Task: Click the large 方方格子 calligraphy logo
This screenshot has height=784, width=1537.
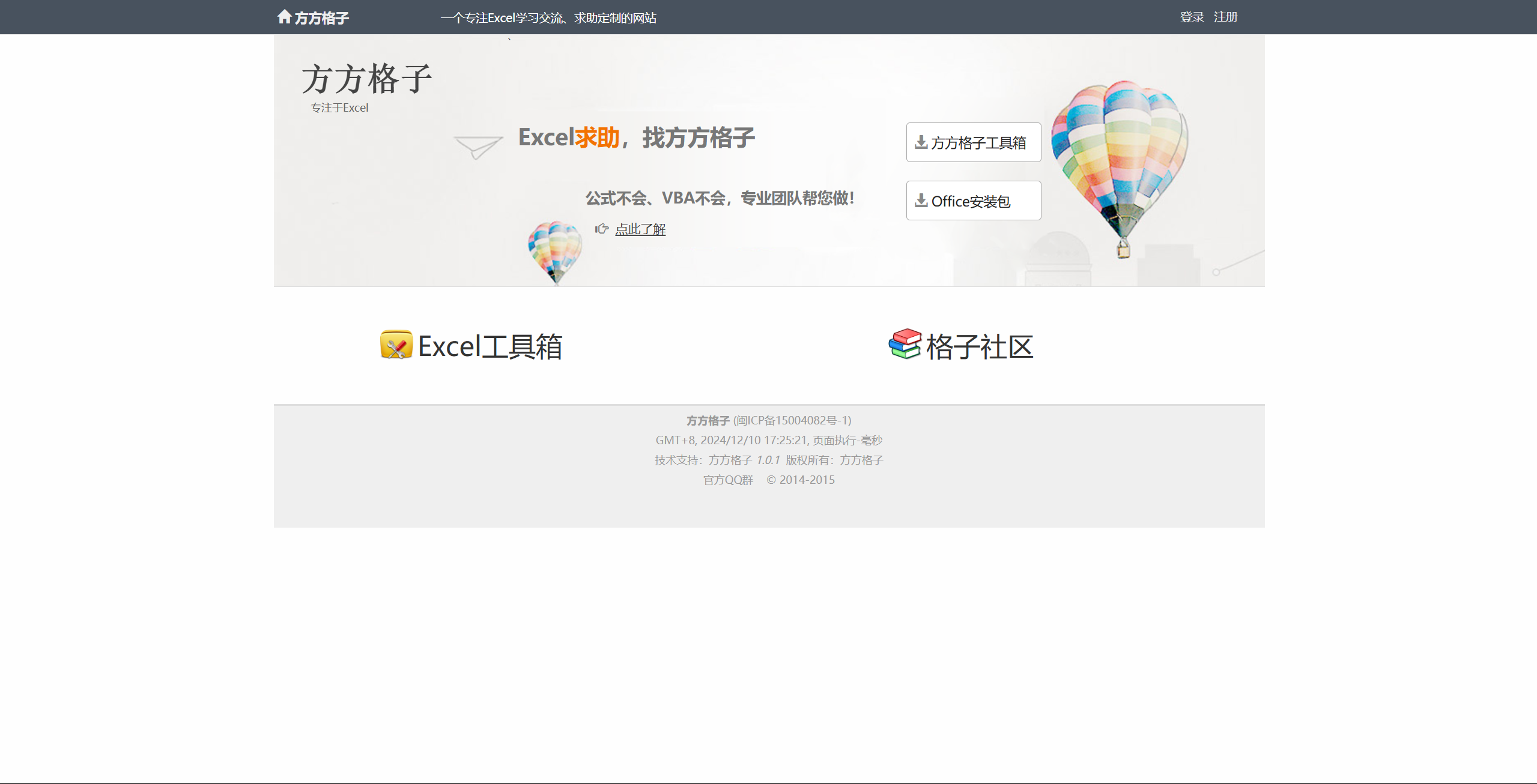Action: pos(367,79)
